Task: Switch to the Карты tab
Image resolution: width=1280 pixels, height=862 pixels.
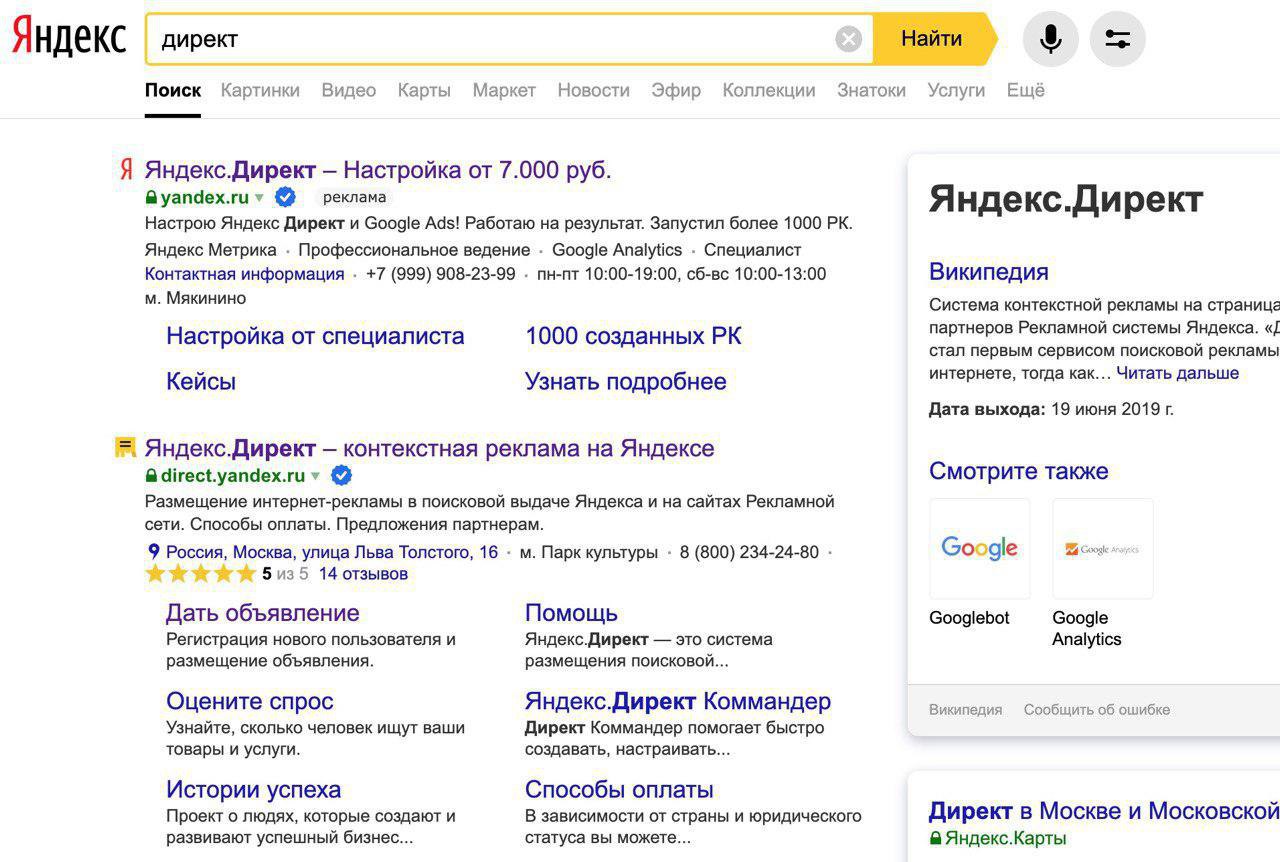Action: pos(424,90)
